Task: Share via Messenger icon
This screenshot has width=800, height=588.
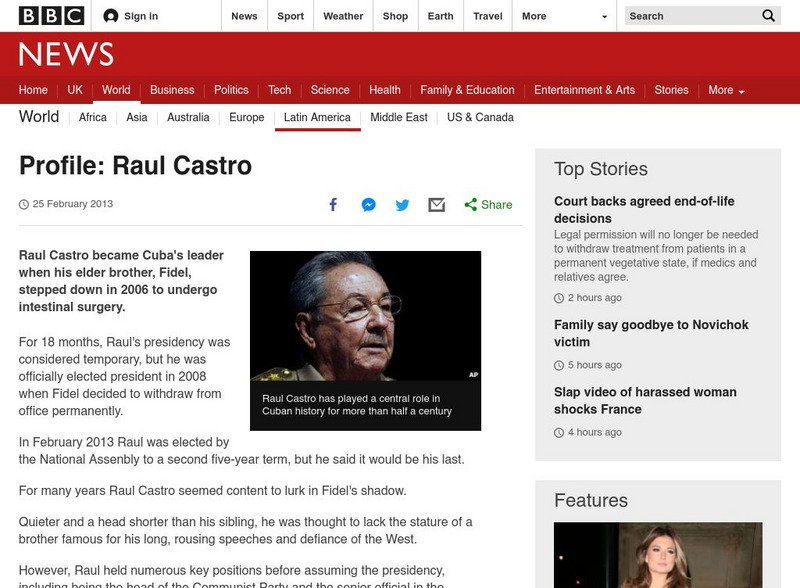Action: [x=367, y=204]
